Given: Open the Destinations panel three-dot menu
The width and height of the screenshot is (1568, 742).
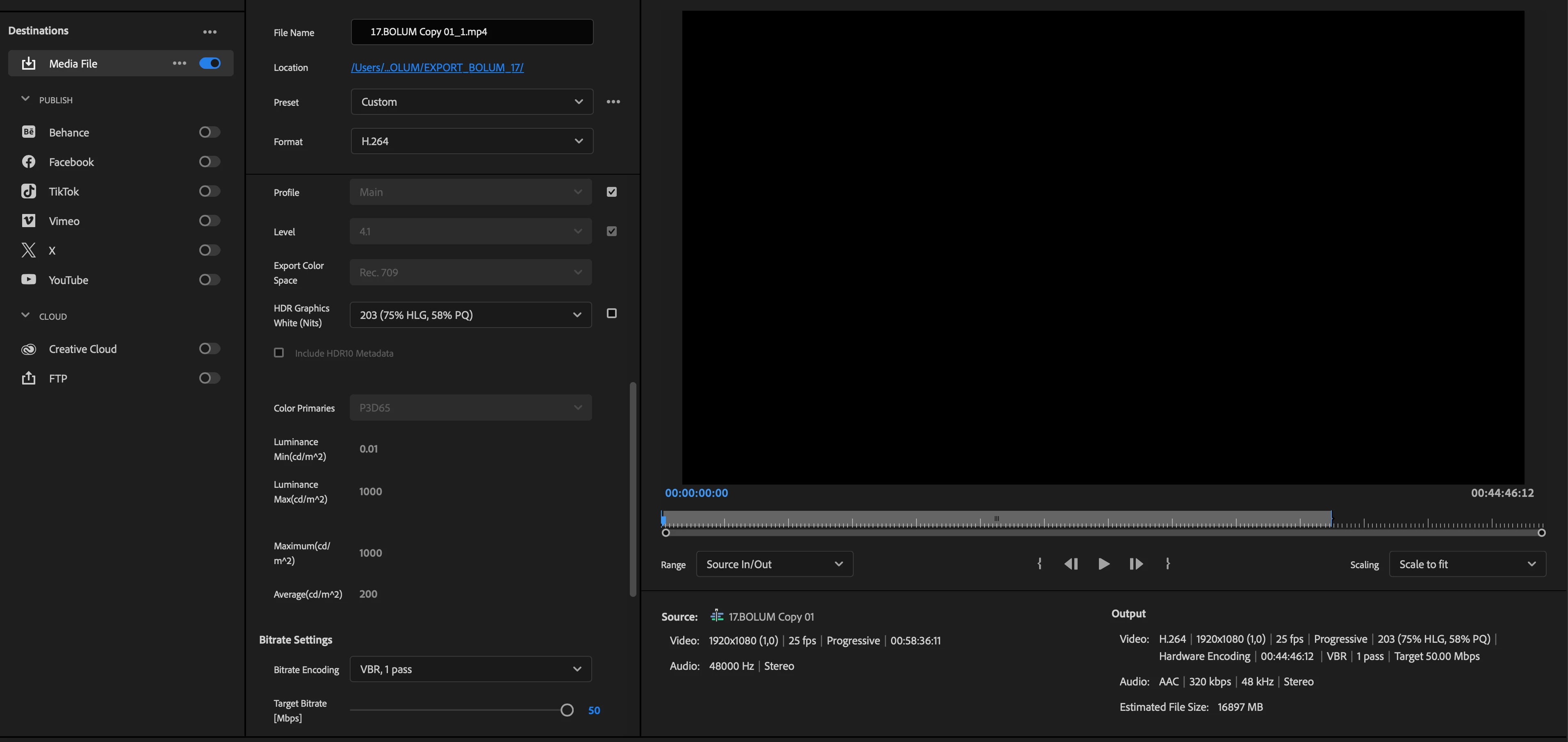Looking at the screenshot, I should (x=210, y=32).
